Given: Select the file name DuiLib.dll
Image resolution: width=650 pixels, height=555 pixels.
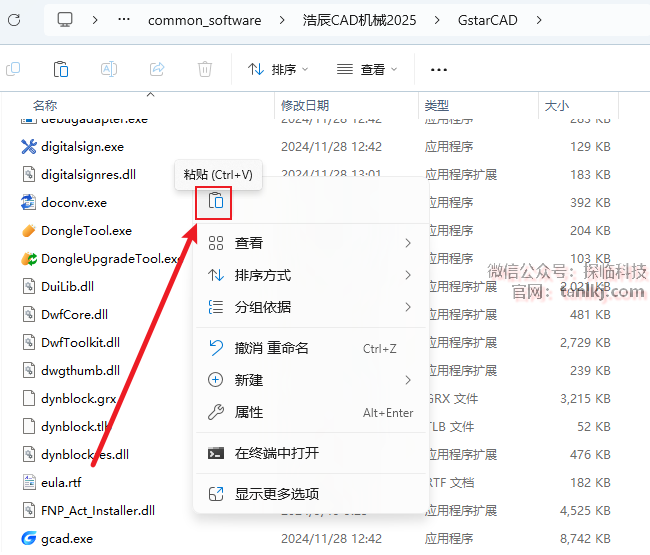Looking at the screenshot, I should click(68, 286).
